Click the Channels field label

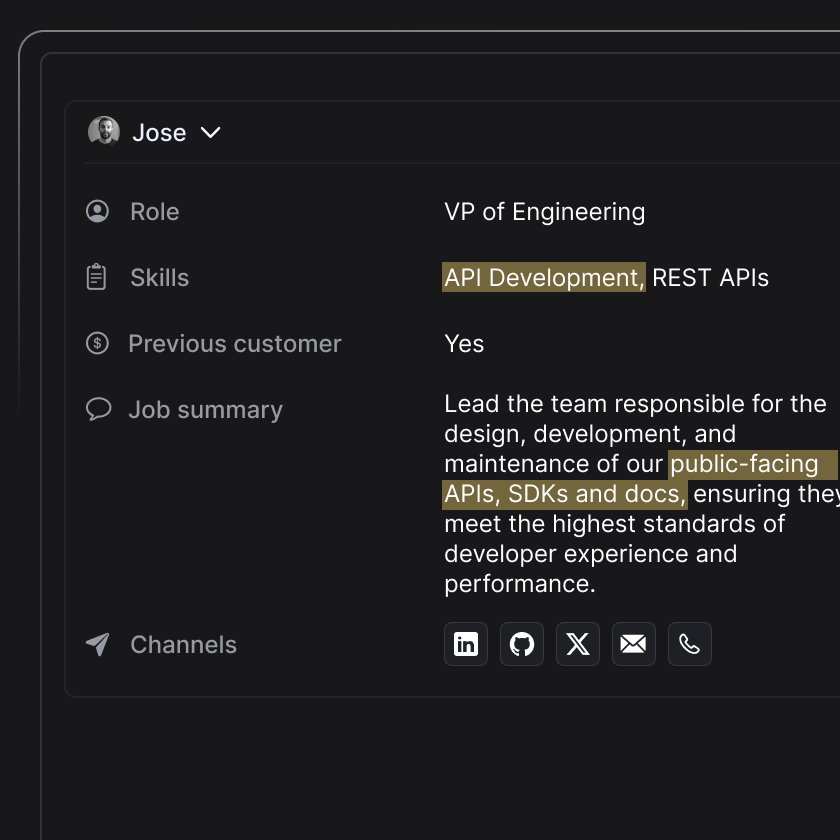coord(183,644)
